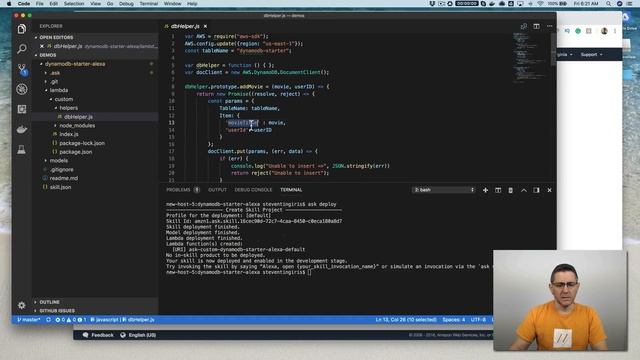Click the Spaces: 4 indentation setting
Viewport: 640px width, 360px height.
453,320
